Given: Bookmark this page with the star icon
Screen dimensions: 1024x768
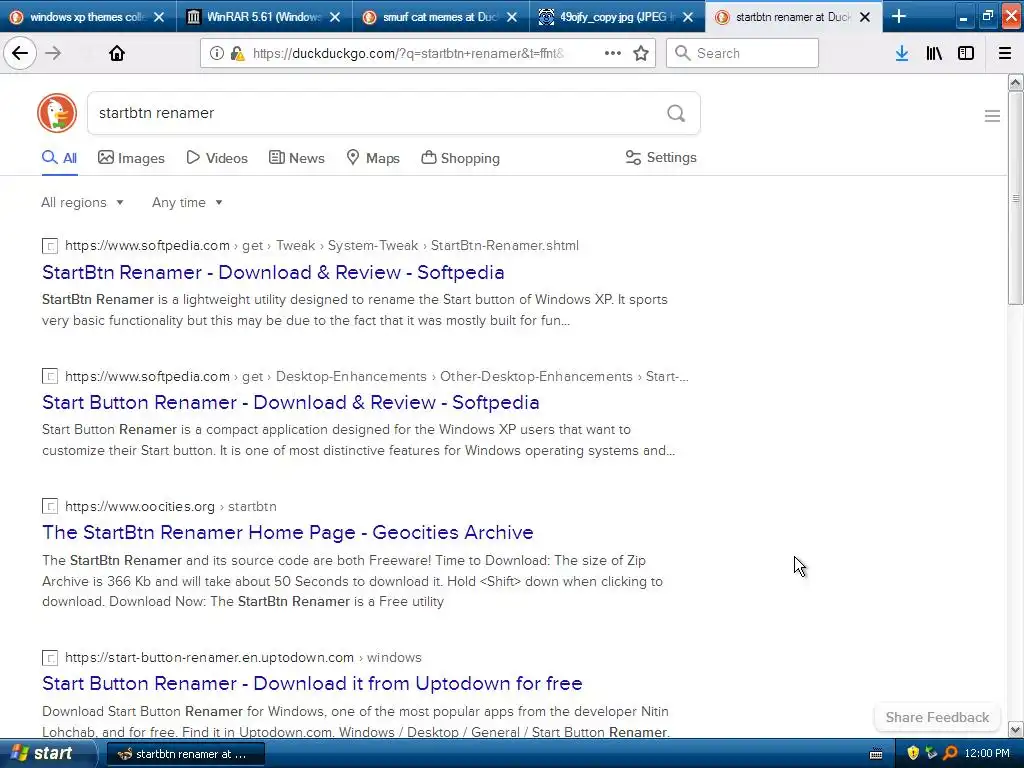Looking at the screenshot, I should coord(641,53).
